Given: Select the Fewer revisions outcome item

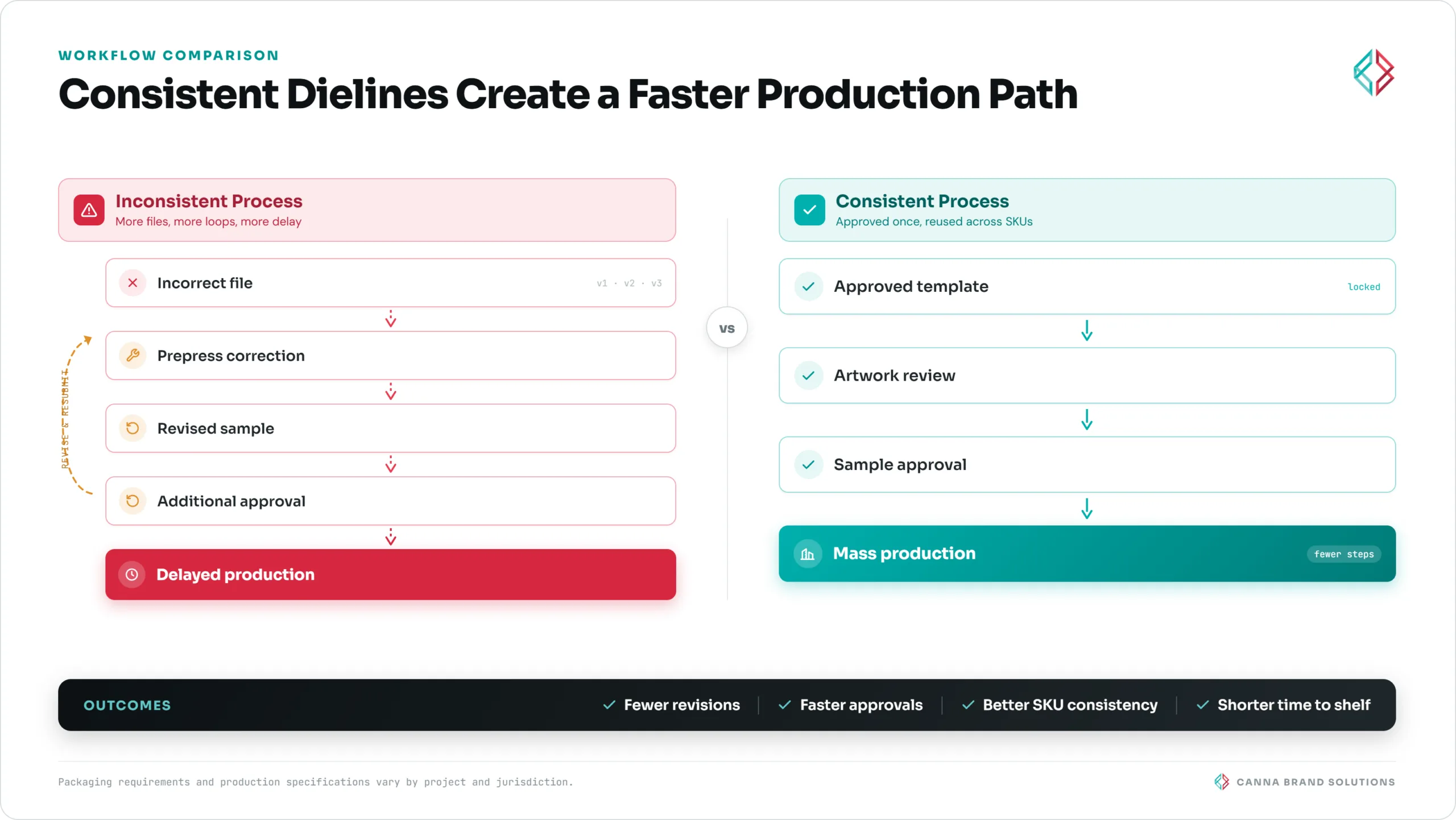Looking at the screenshot, I should [x=671, y=705].
